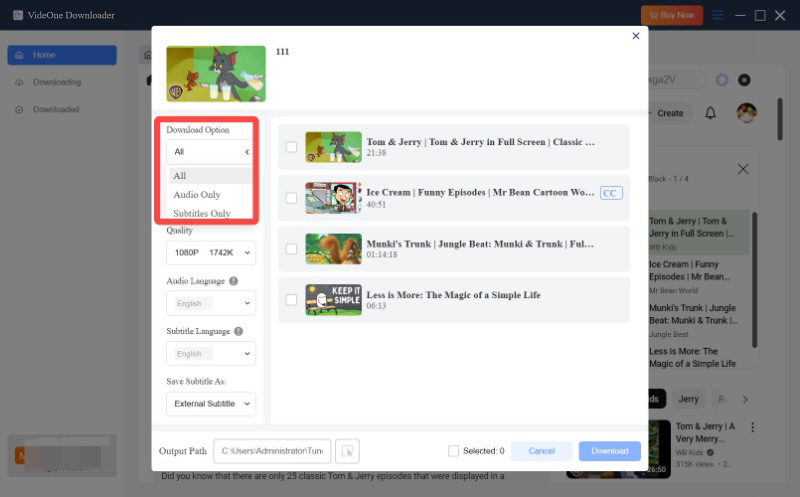Click the CC subtitle badge on Ice Cream video
The width and height of the screenshot is (800, 497).
[610, 193]
